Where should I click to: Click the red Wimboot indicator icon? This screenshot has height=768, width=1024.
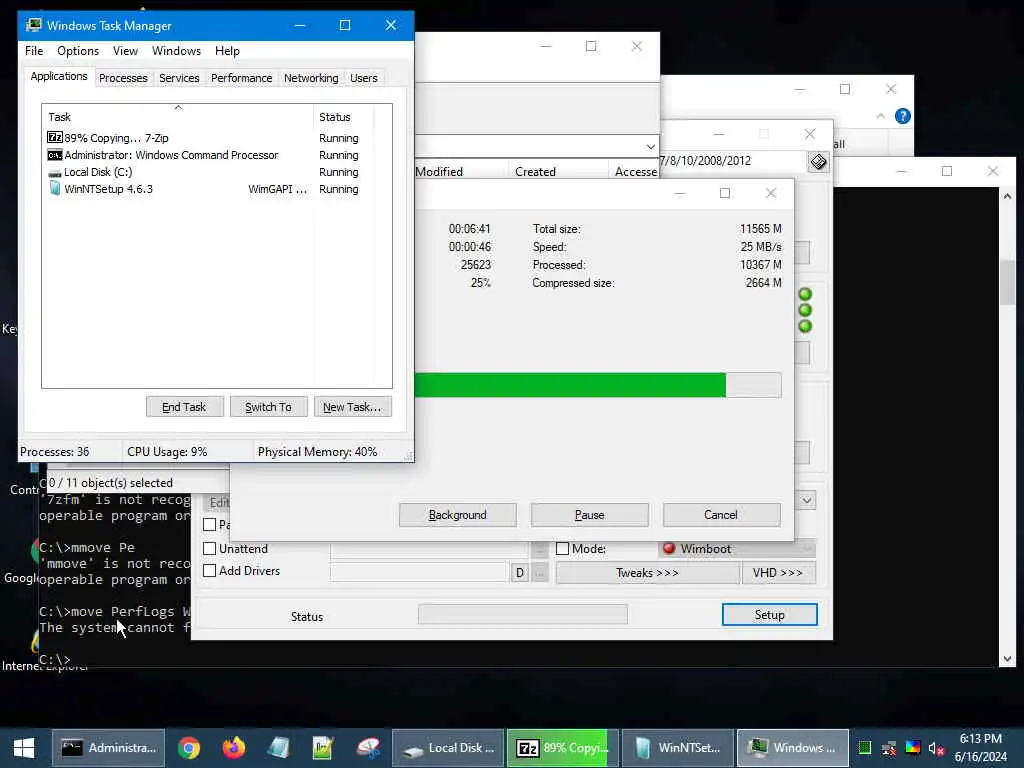tap(669, 549)
